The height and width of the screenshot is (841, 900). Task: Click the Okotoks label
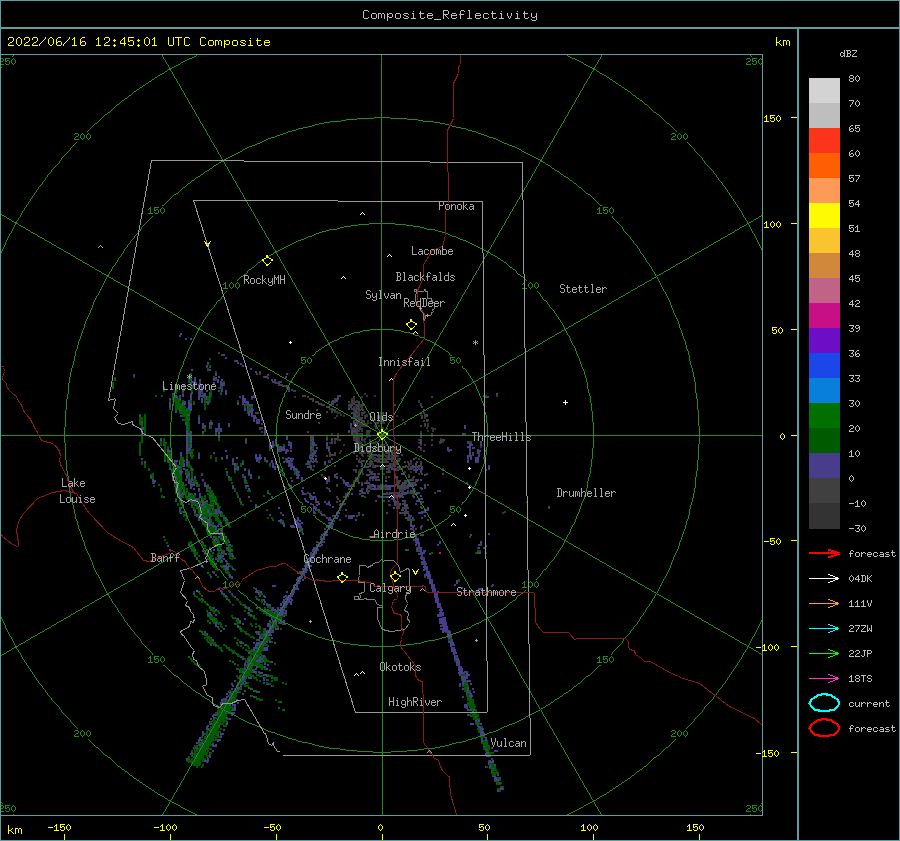[400, 666]
